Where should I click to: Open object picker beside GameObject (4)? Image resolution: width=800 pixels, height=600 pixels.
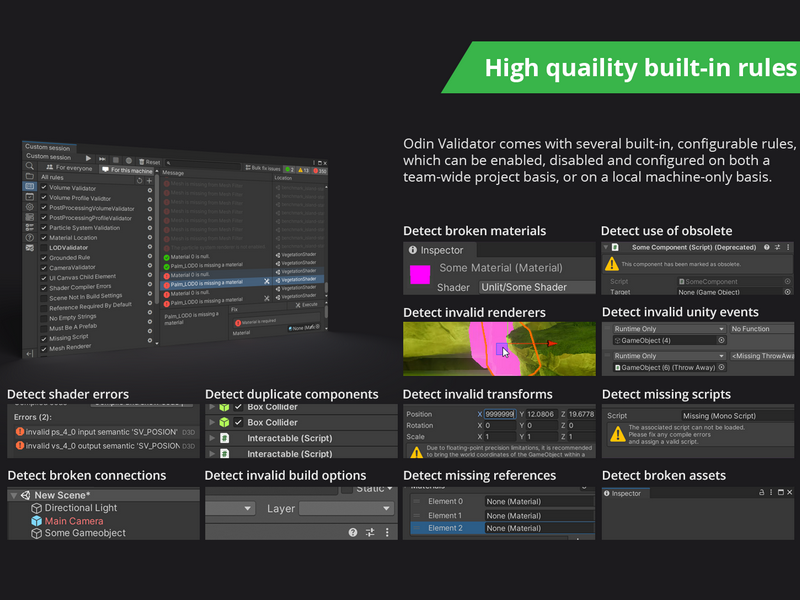(721, 340)
